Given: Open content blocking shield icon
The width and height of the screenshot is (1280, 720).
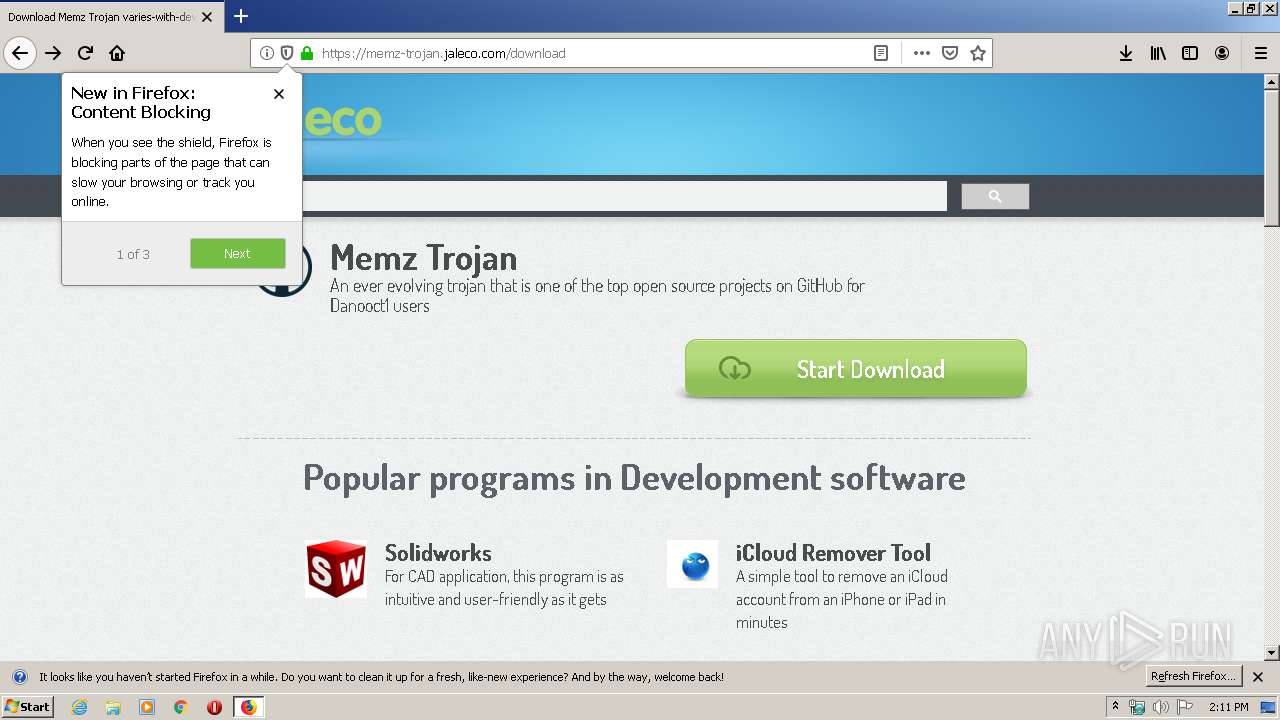Looking at the screenshot, I should tap(287, 53).
